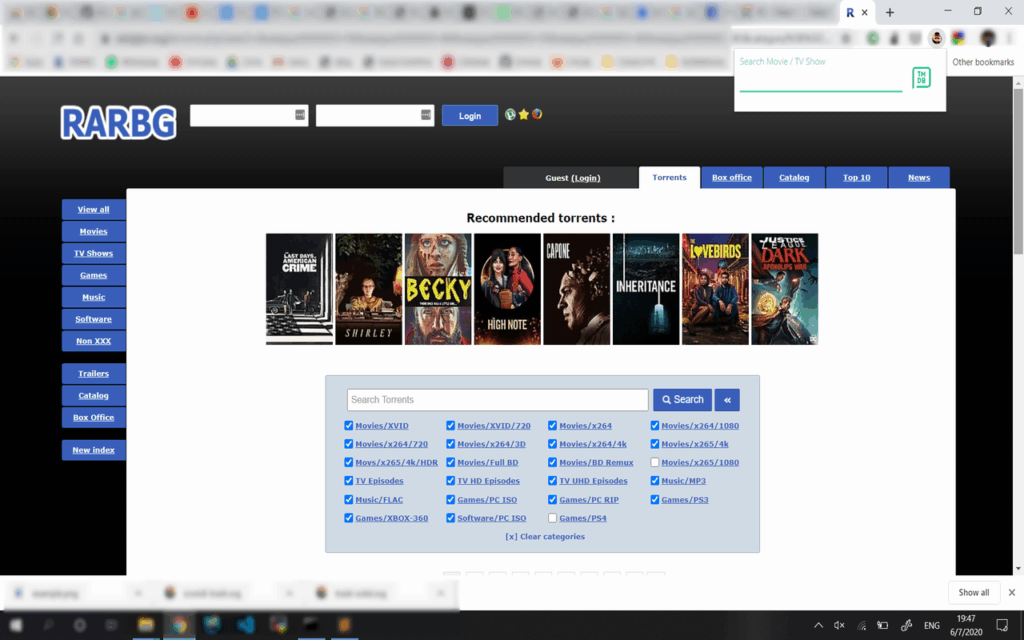Collapse category filters with « button
This screenshot has width=1024, height=640.
click(x=727, y=400)
